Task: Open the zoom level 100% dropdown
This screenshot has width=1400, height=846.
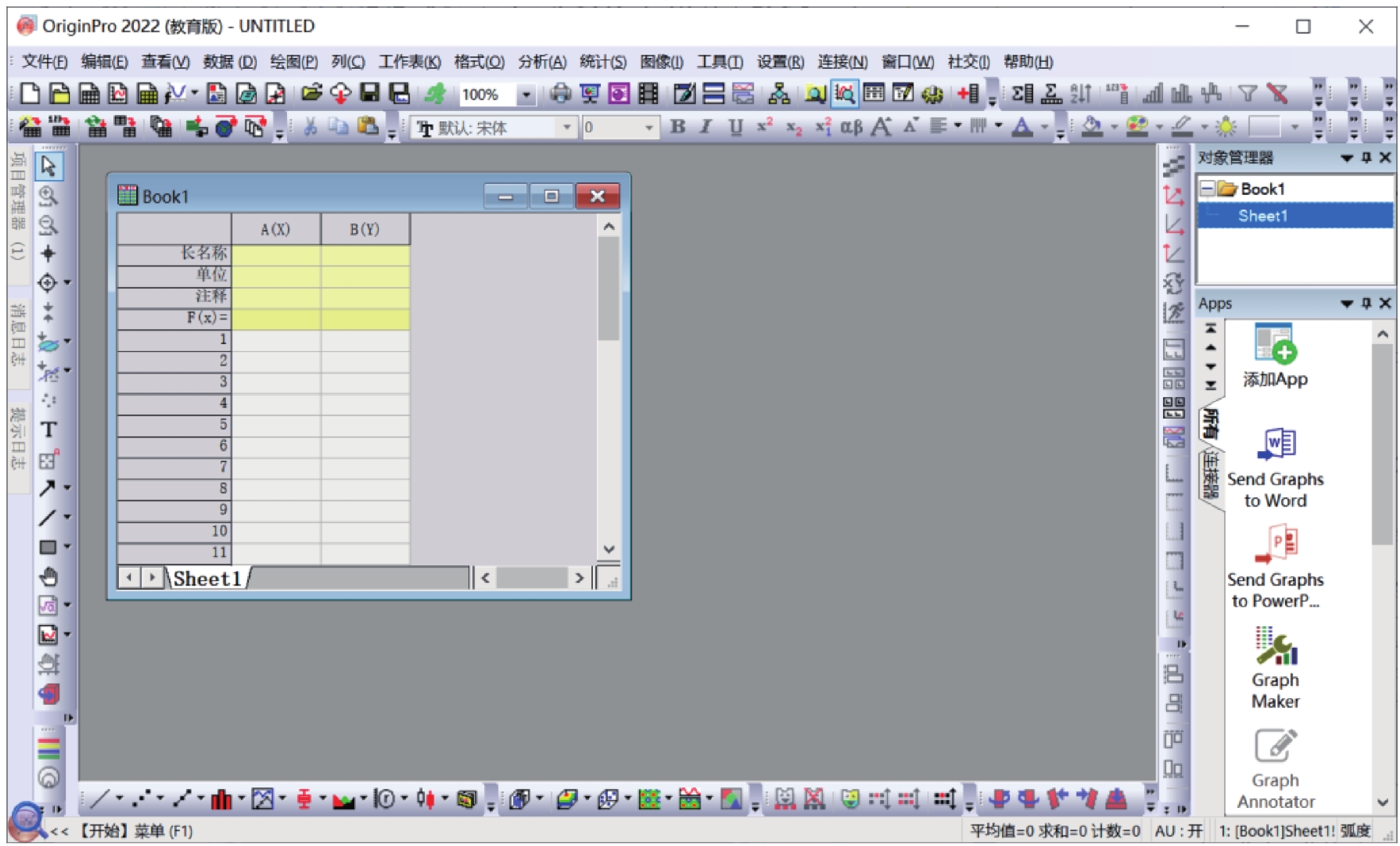Action: [x=526, y=94]
